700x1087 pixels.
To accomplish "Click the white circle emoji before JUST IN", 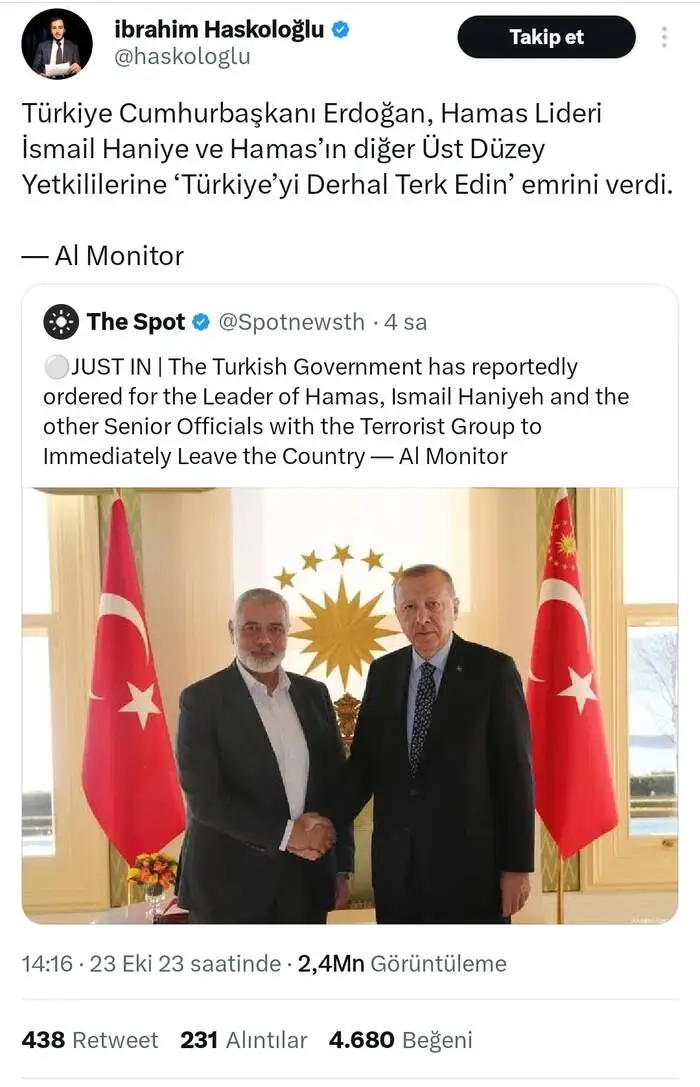I will [x=59, y=367].
